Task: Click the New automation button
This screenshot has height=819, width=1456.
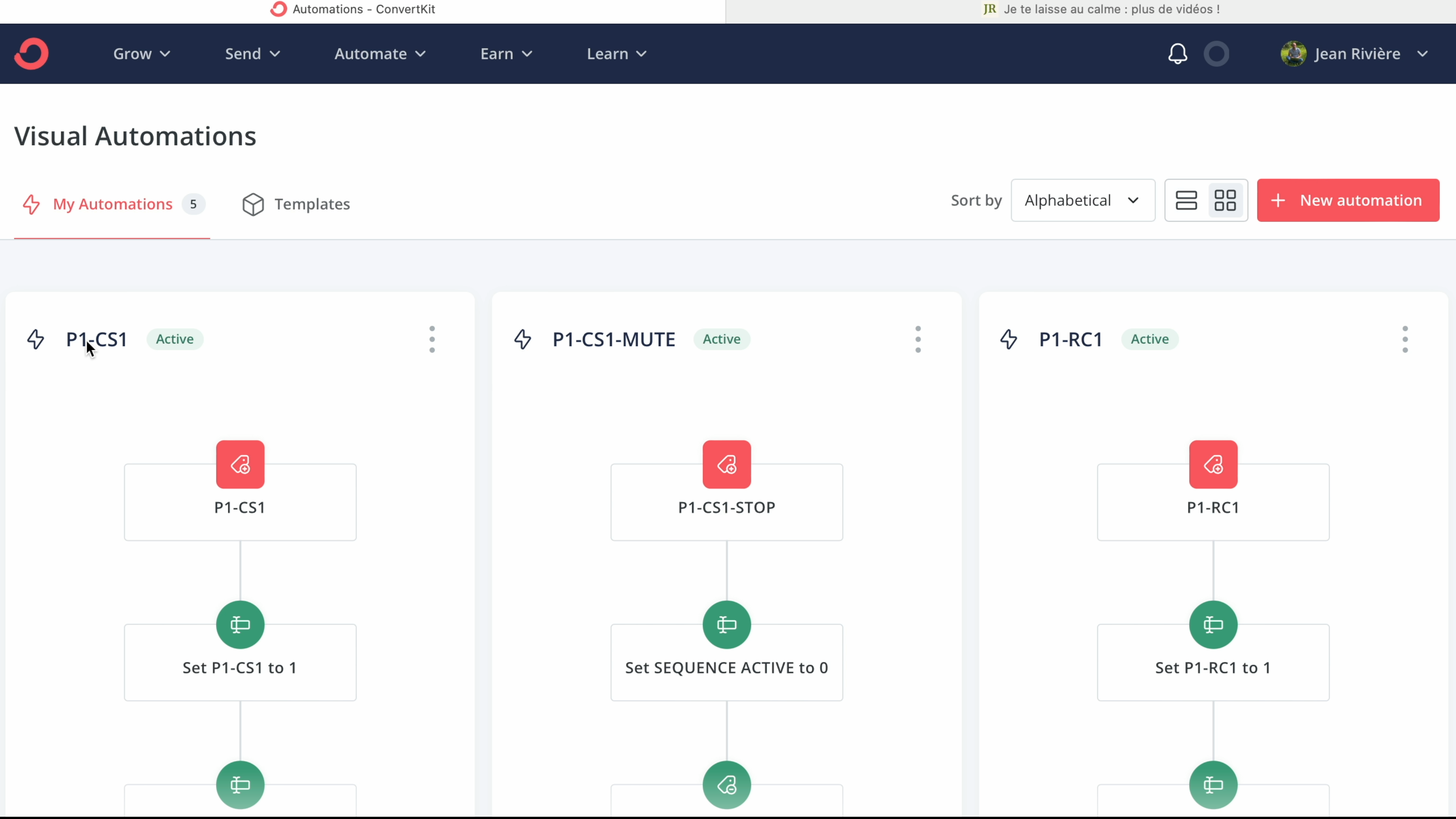Action: point(1348,200)
